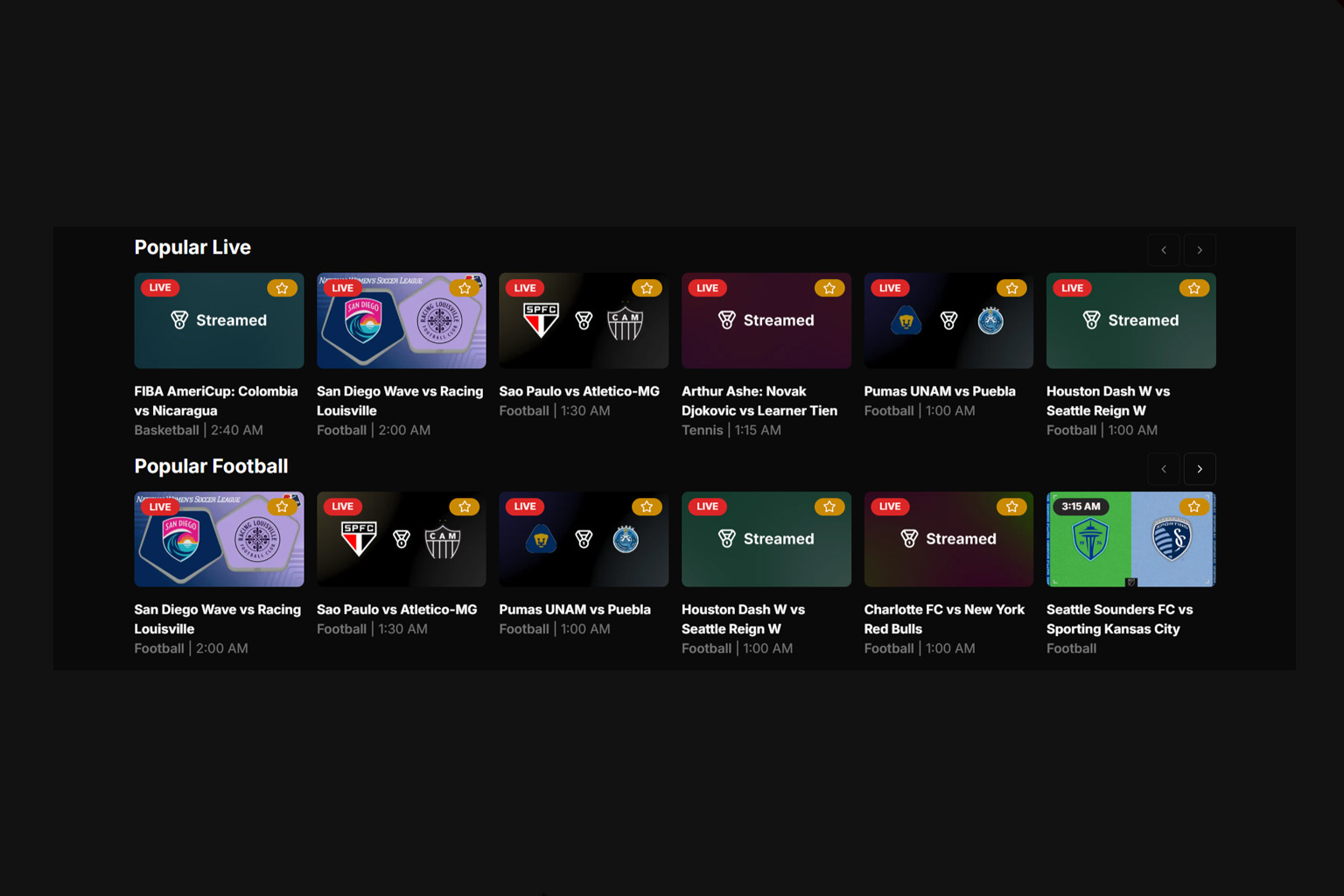Viewport: 1344px width, 896px height.
Task: Advance Popular Football row with the right chevron
Action: 1200,469
